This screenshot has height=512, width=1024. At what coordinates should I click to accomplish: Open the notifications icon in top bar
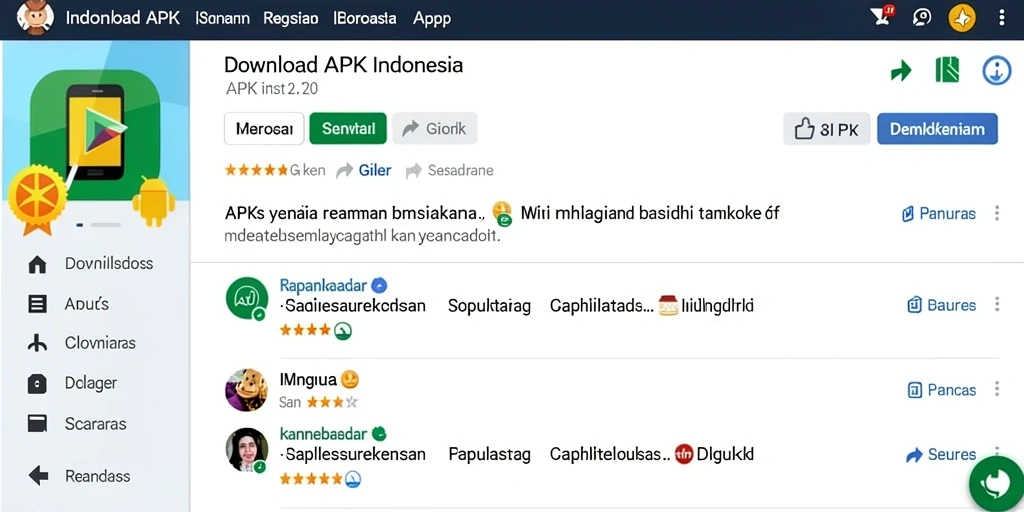click(882, 16)
